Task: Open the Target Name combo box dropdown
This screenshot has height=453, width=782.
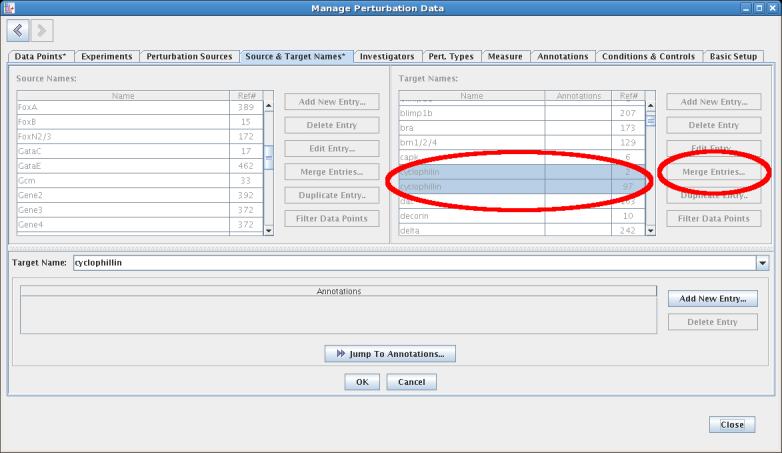Action: [x=762, y=263]
